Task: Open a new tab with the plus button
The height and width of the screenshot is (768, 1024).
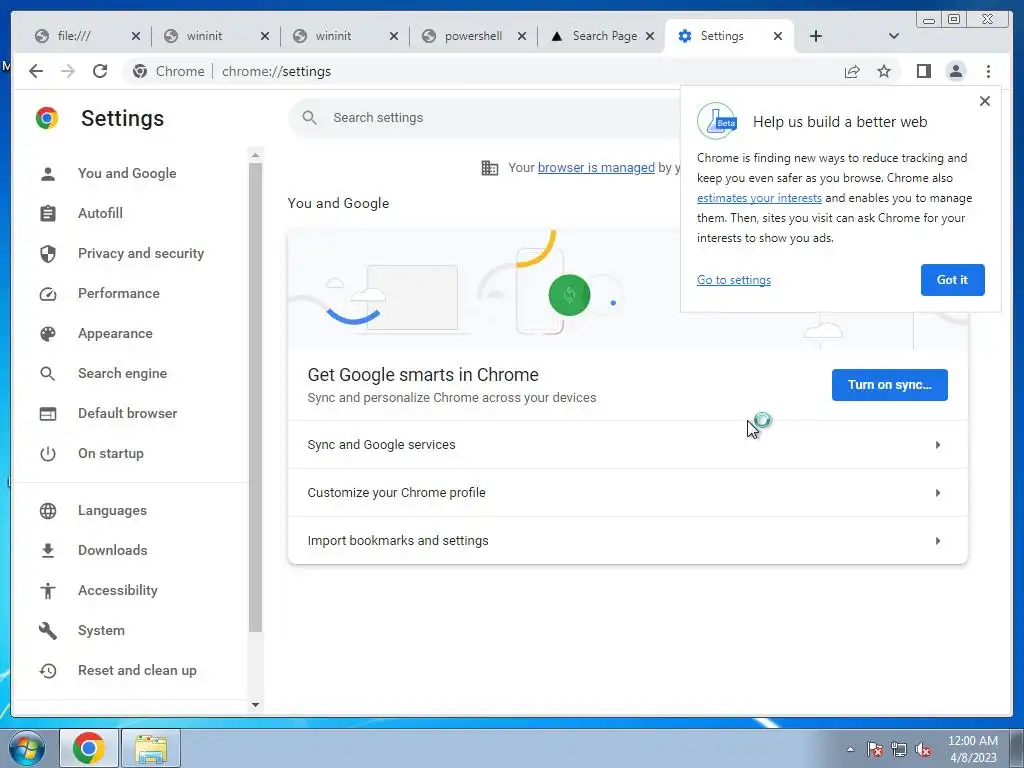Action: [x=816, y=36]
